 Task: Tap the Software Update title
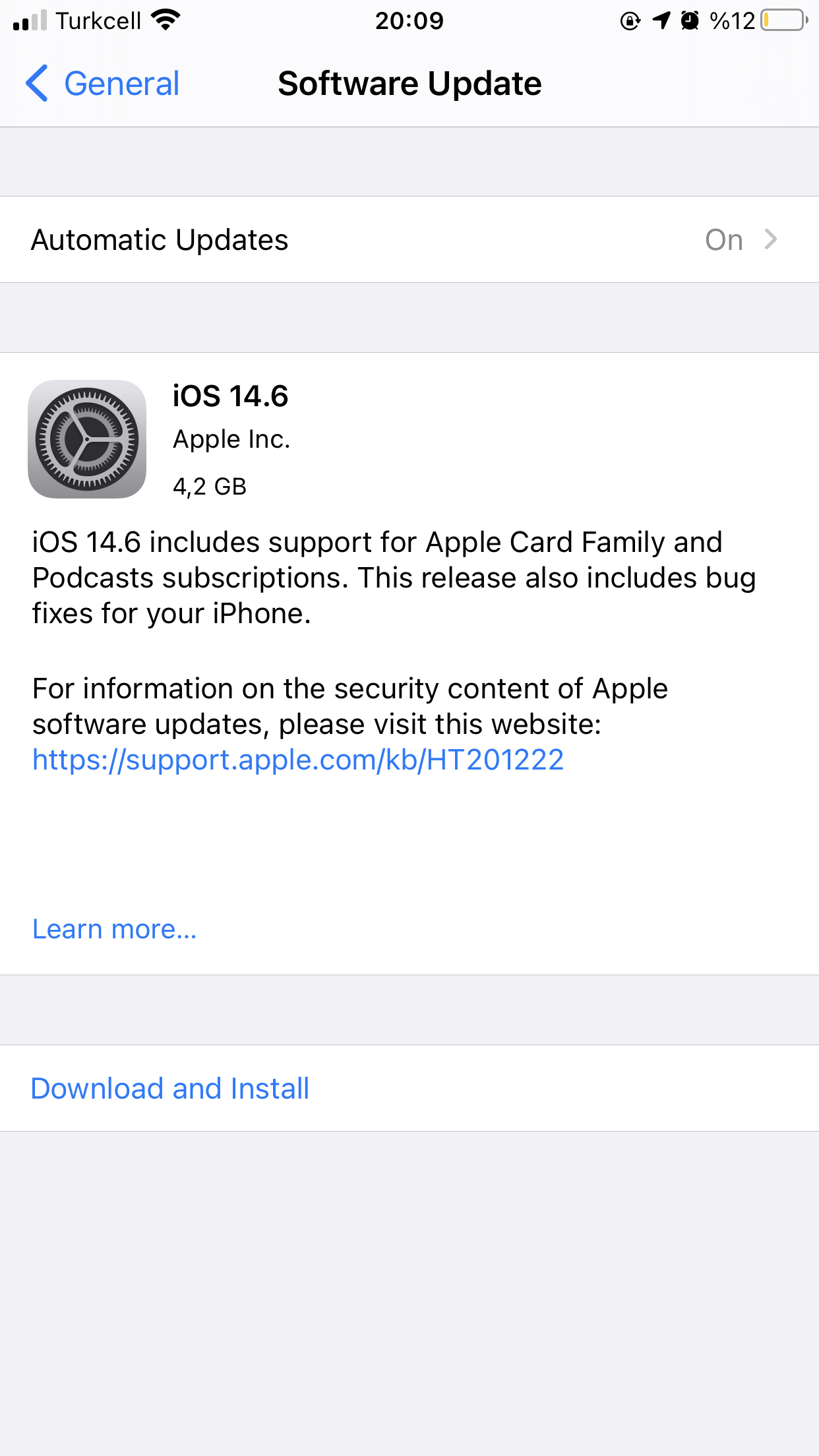pyautogui.click(x=409, y=84)
